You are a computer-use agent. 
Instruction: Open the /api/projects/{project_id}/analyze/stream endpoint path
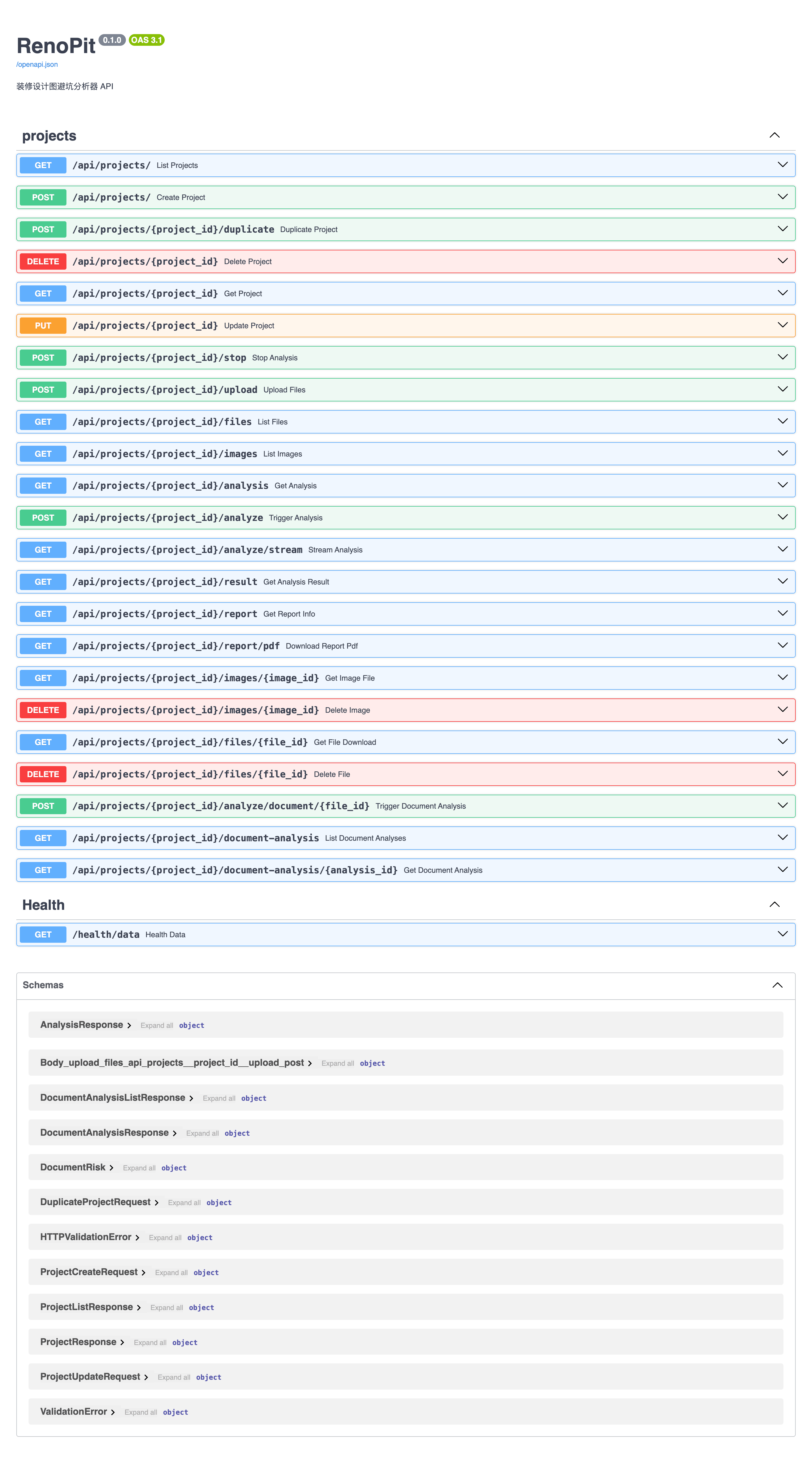[187, 550]
